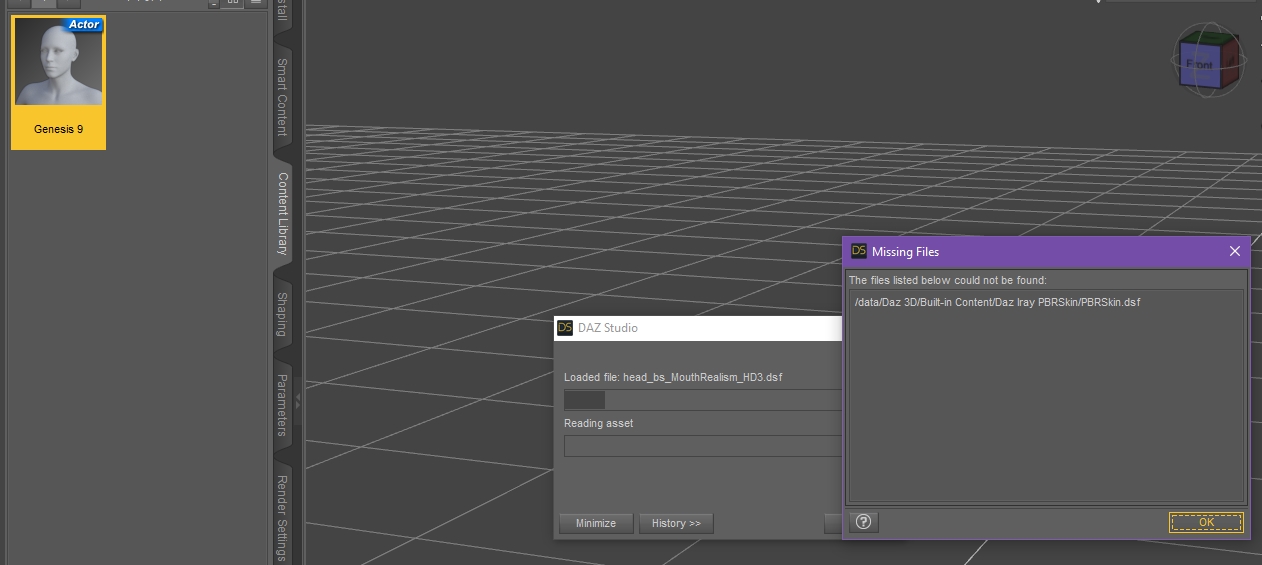Open the Smart Content side tab
Image resolution: width=1262 pixels, height=565 pixels.
coord(283,97)
